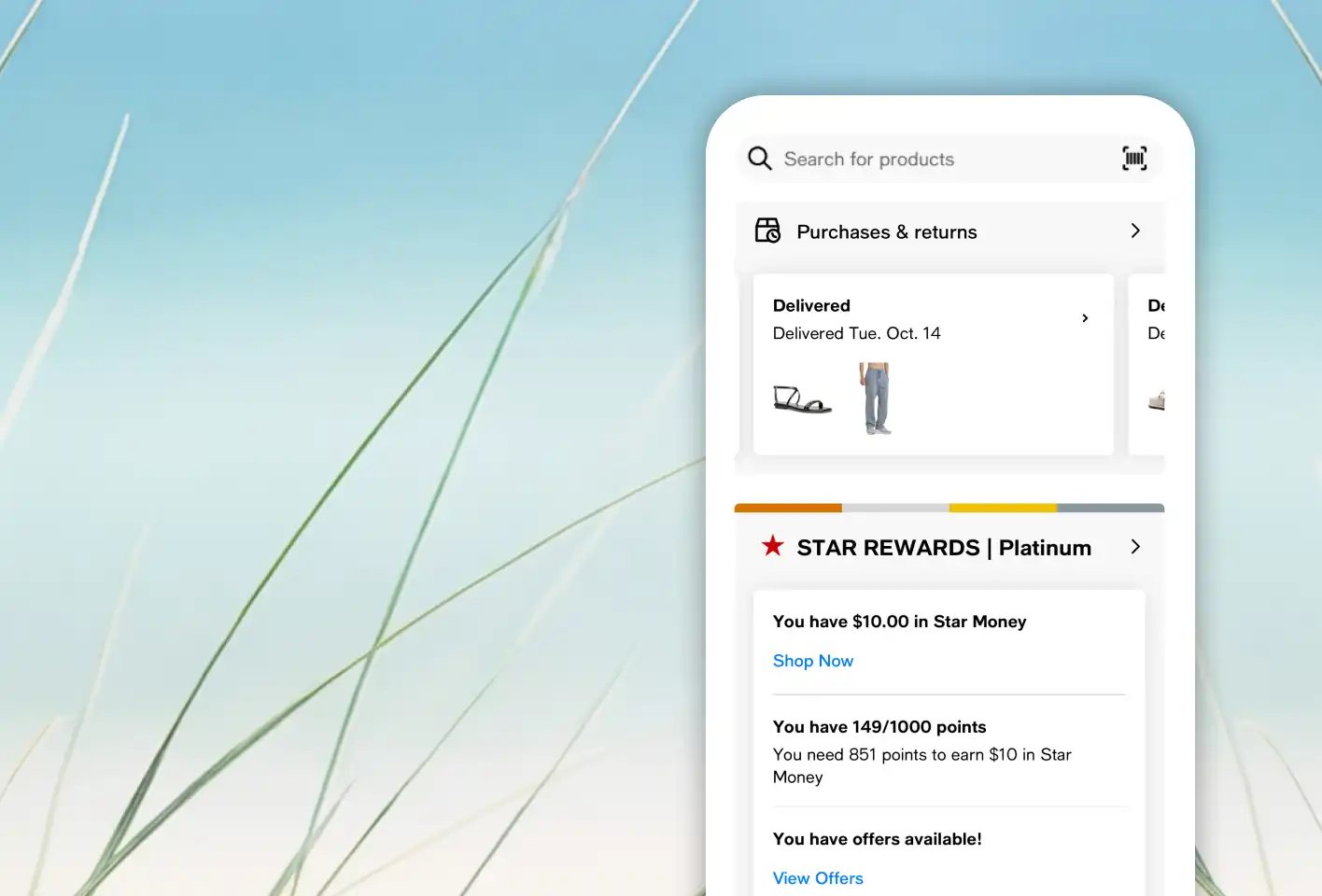
Task: Tap the Delivered Tue. Oct. 14 text
Action: (x=856, y=334)
